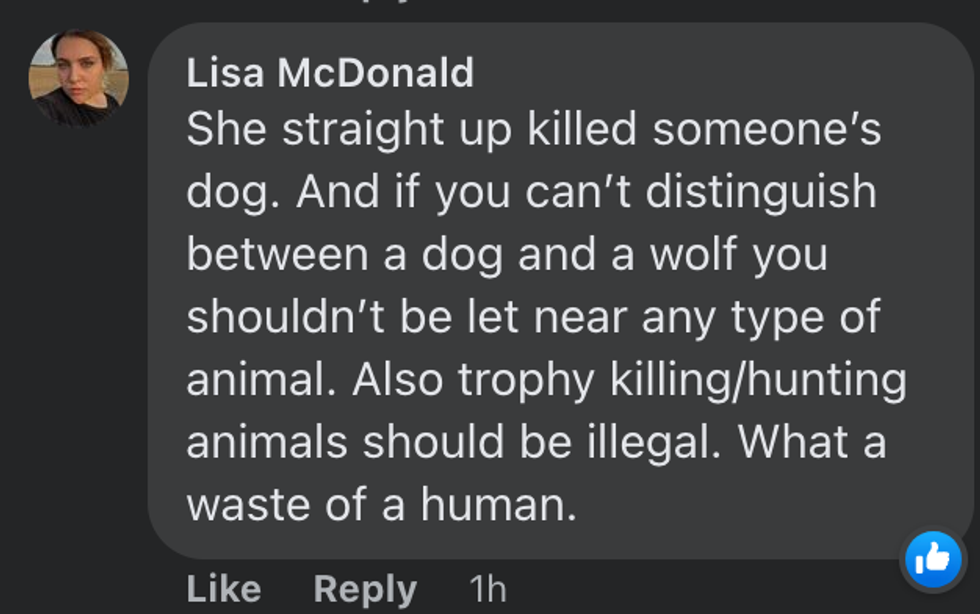
Task: Open Lisa McDonald's profile picture
Action: coord(78,79)
